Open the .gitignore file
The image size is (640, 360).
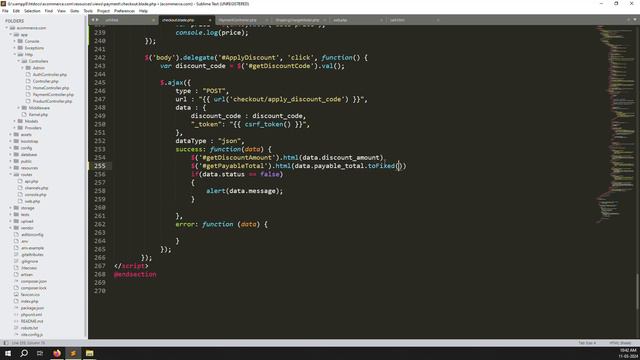(x=29, y=261)
